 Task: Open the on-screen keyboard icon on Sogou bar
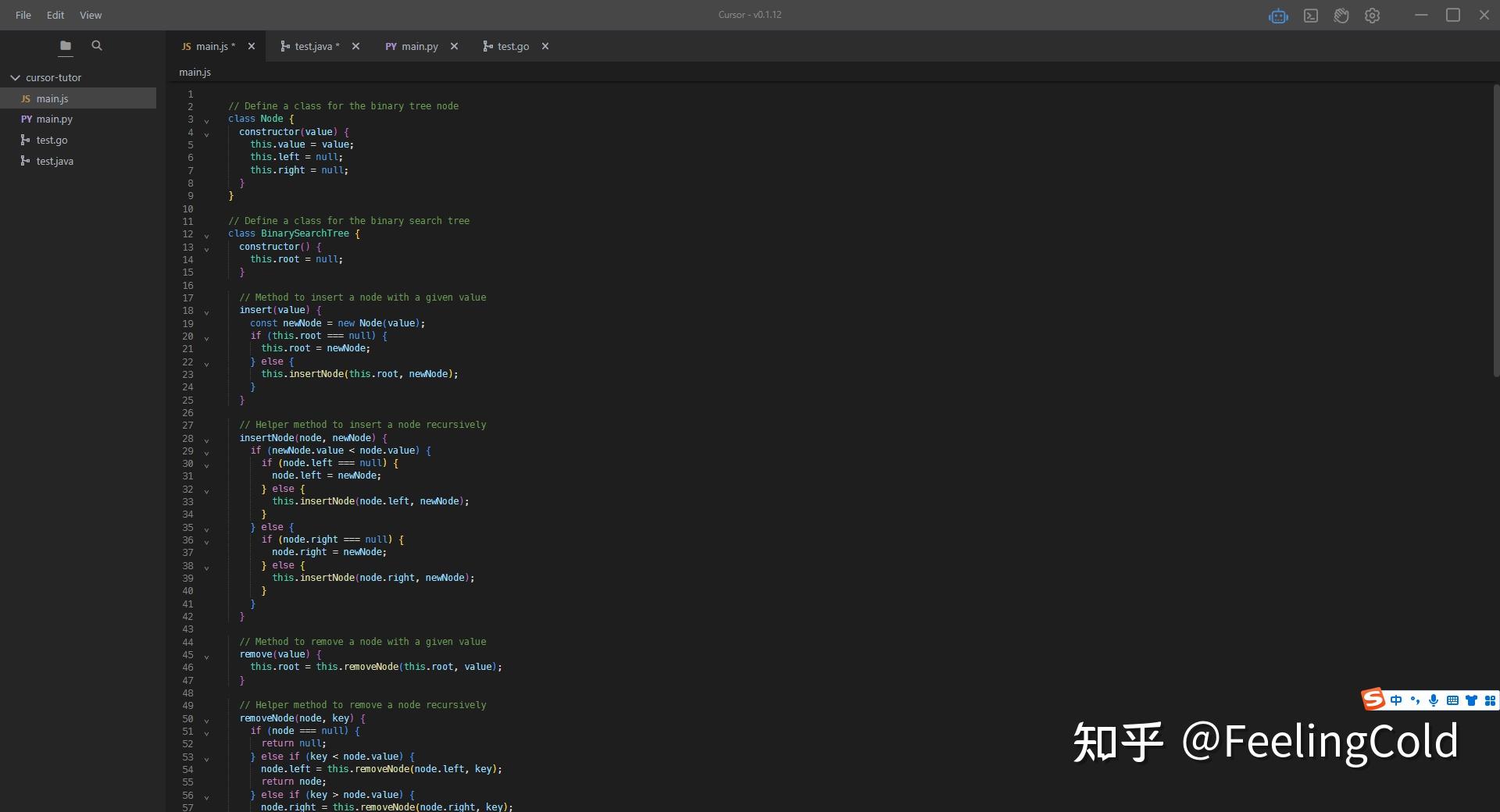click(1452, 700)
